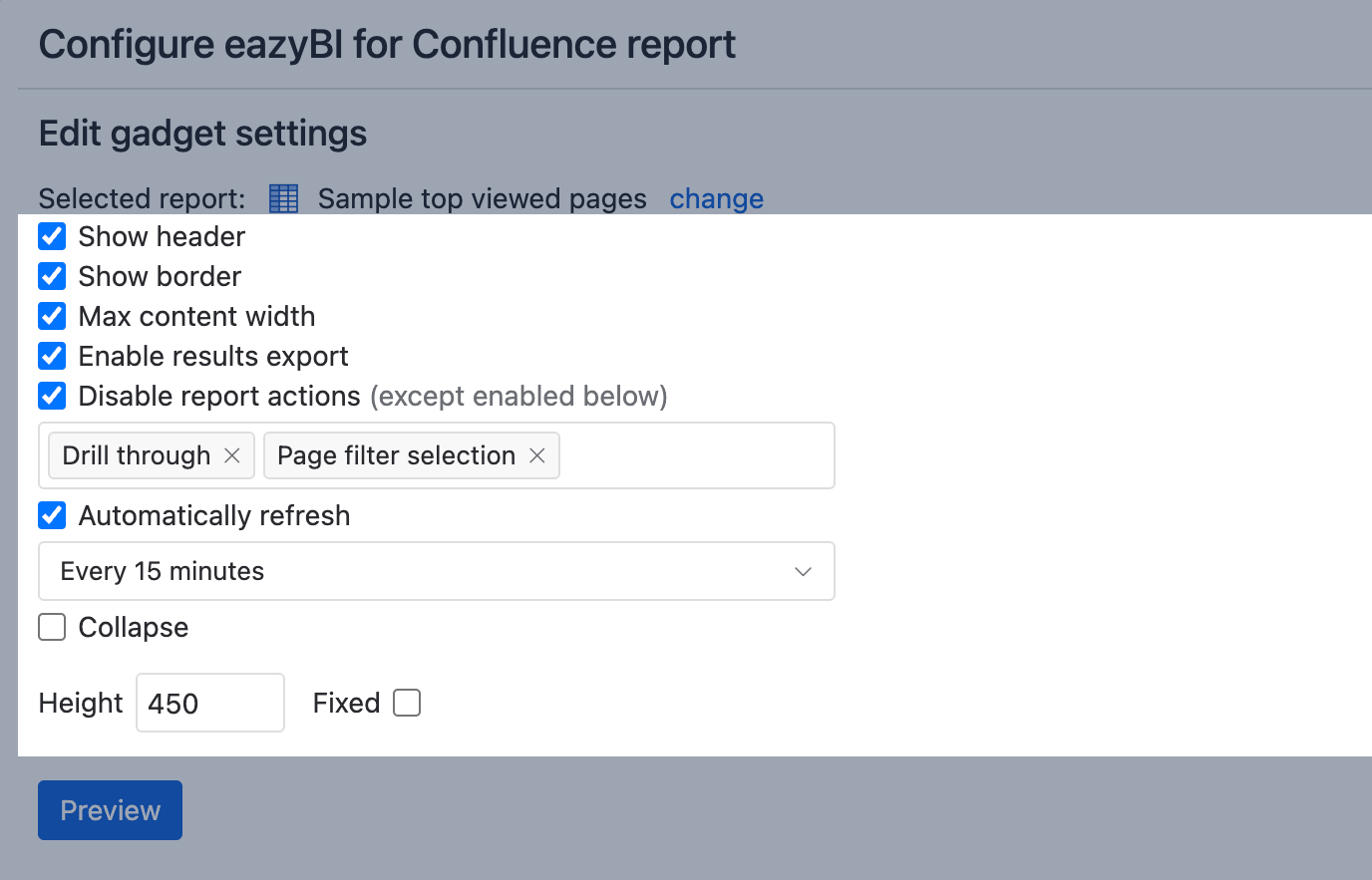The width and height of the screenshot is (1372, 880).
Task: Disable the Enable results export checkbox
Action: click(52, 356)
